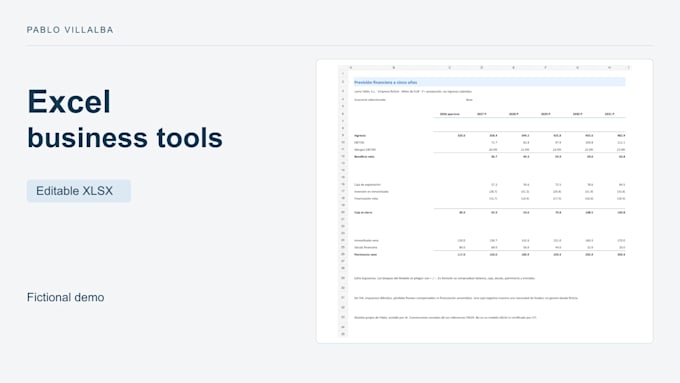
Task: Click the Editable XLSX badge
Action: pos(78,191)
